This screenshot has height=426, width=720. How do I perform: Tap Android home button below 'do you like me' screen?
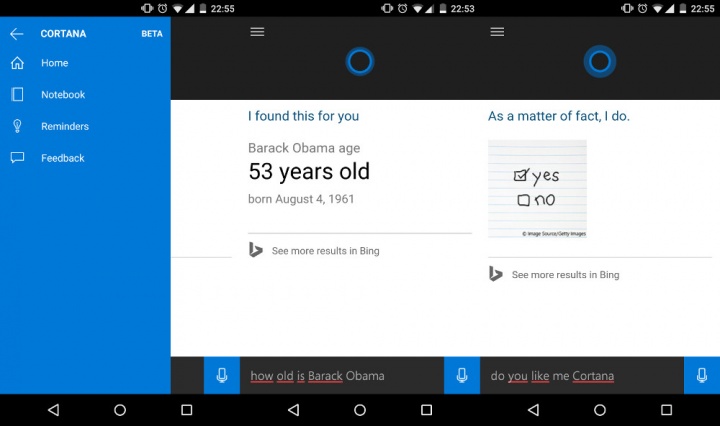coord(600,410)
